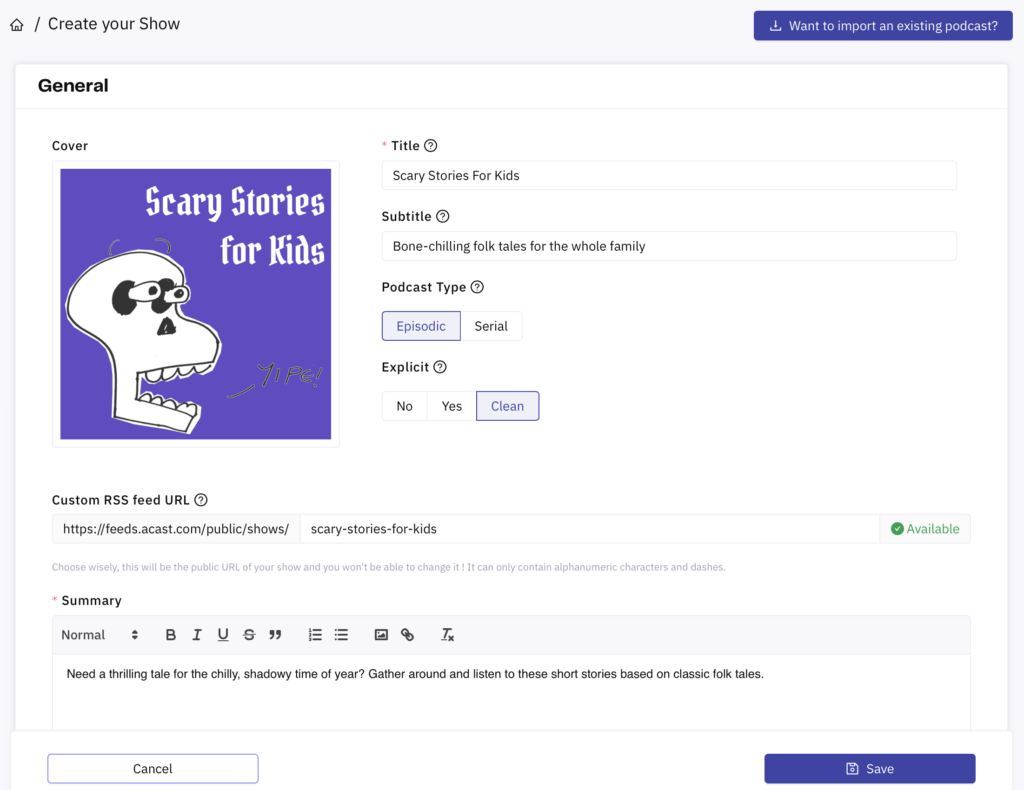This screenshot has width=1024, height=790.
Task: Apply strikethrough in the Summary editor
Action: 249,634
